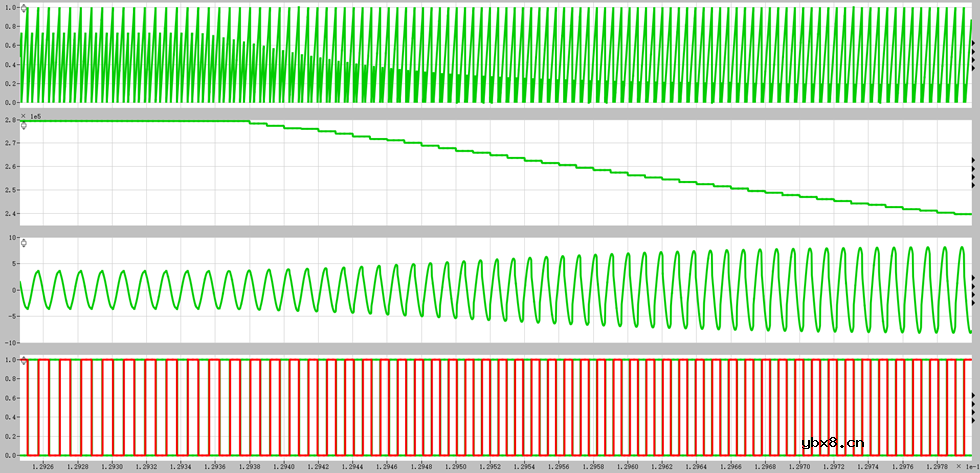This screenshot has height=473, width=980.
Task: Click the top arrow marker right of the staircase plot
Action: pos(973,161)
